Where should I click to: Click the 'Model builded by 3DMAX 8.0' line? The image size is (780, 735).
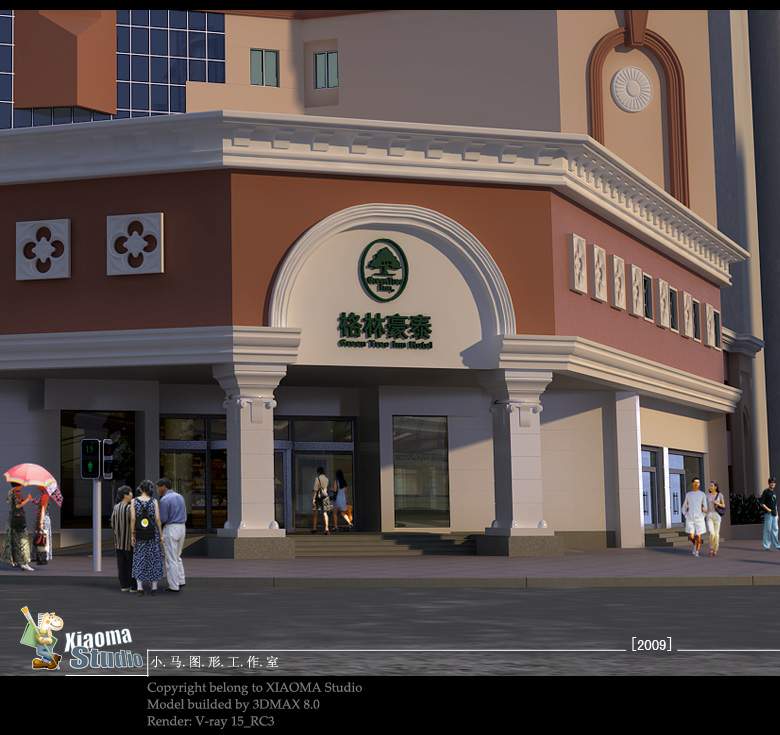233,704
